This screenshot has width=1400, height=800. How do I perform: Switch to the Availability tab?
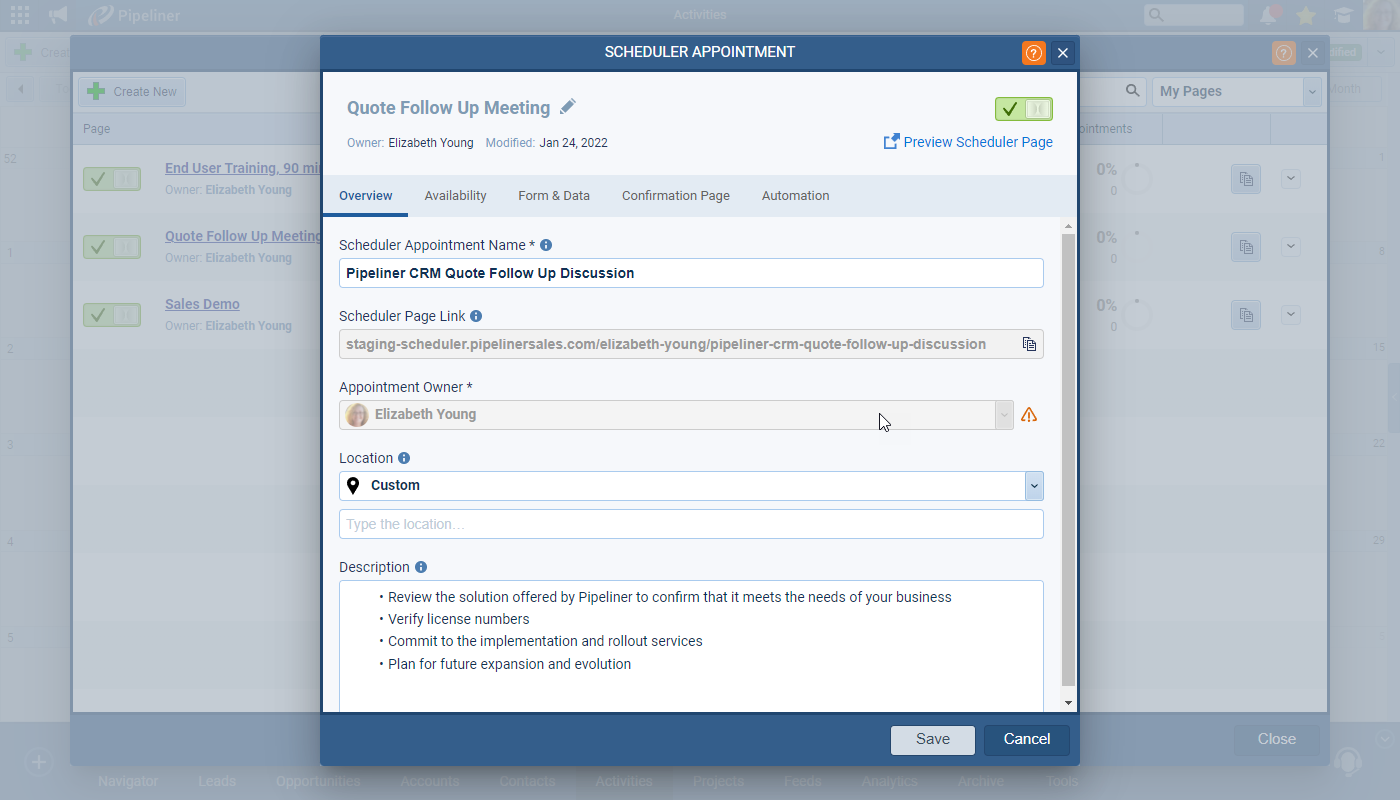point(455,196)
